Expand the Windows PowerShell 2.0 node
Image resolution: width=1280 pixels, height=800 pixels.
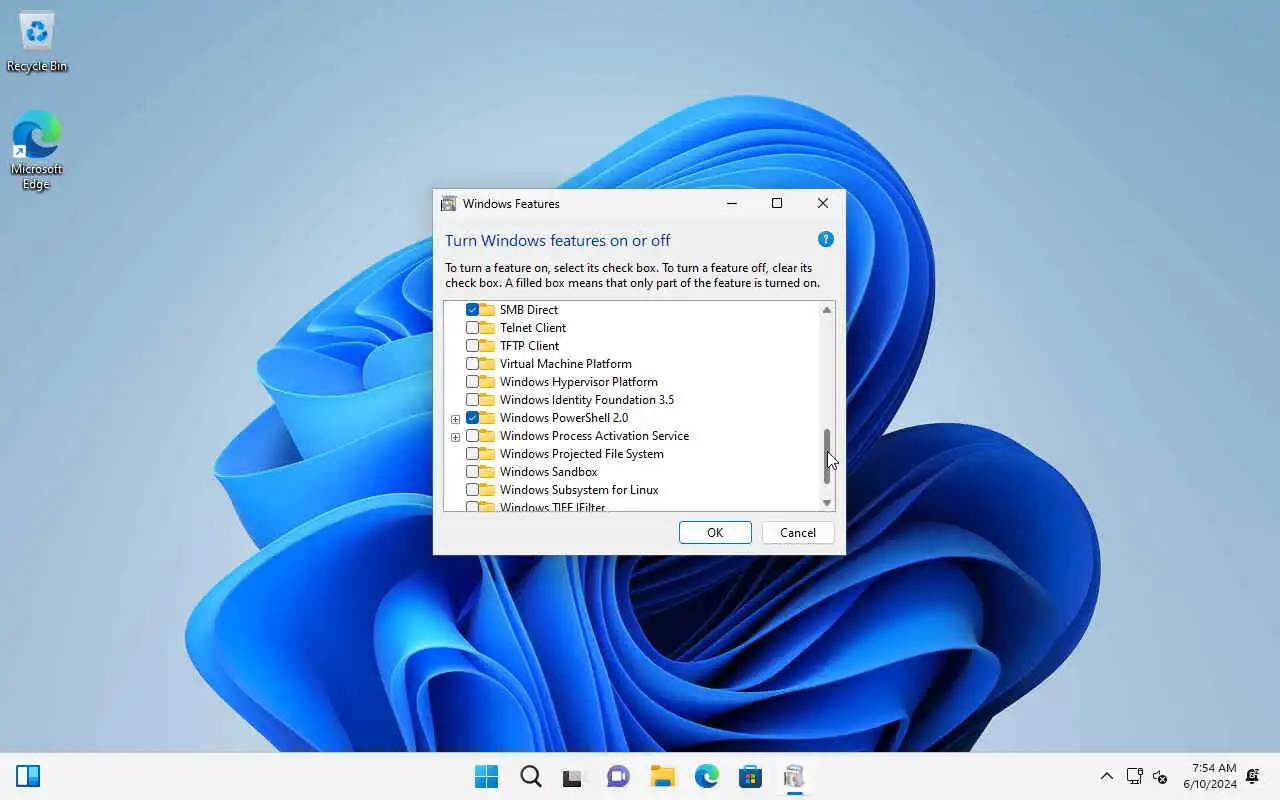click(455, 419)
